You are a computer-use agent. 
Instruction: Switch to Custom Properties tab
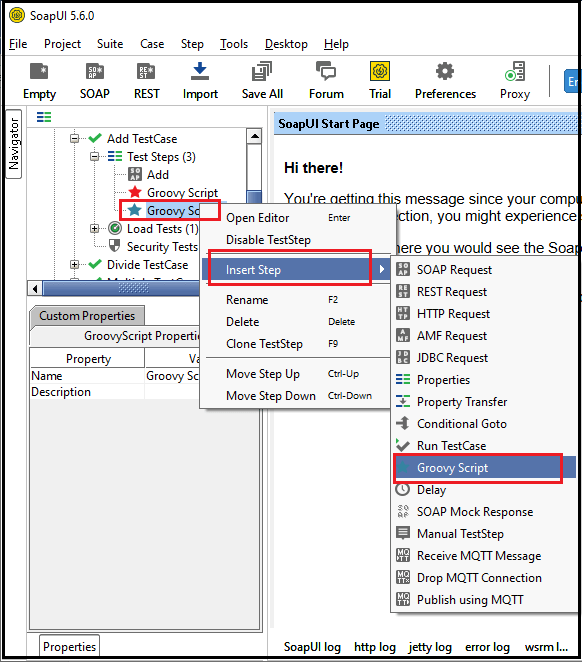(87, 316)
